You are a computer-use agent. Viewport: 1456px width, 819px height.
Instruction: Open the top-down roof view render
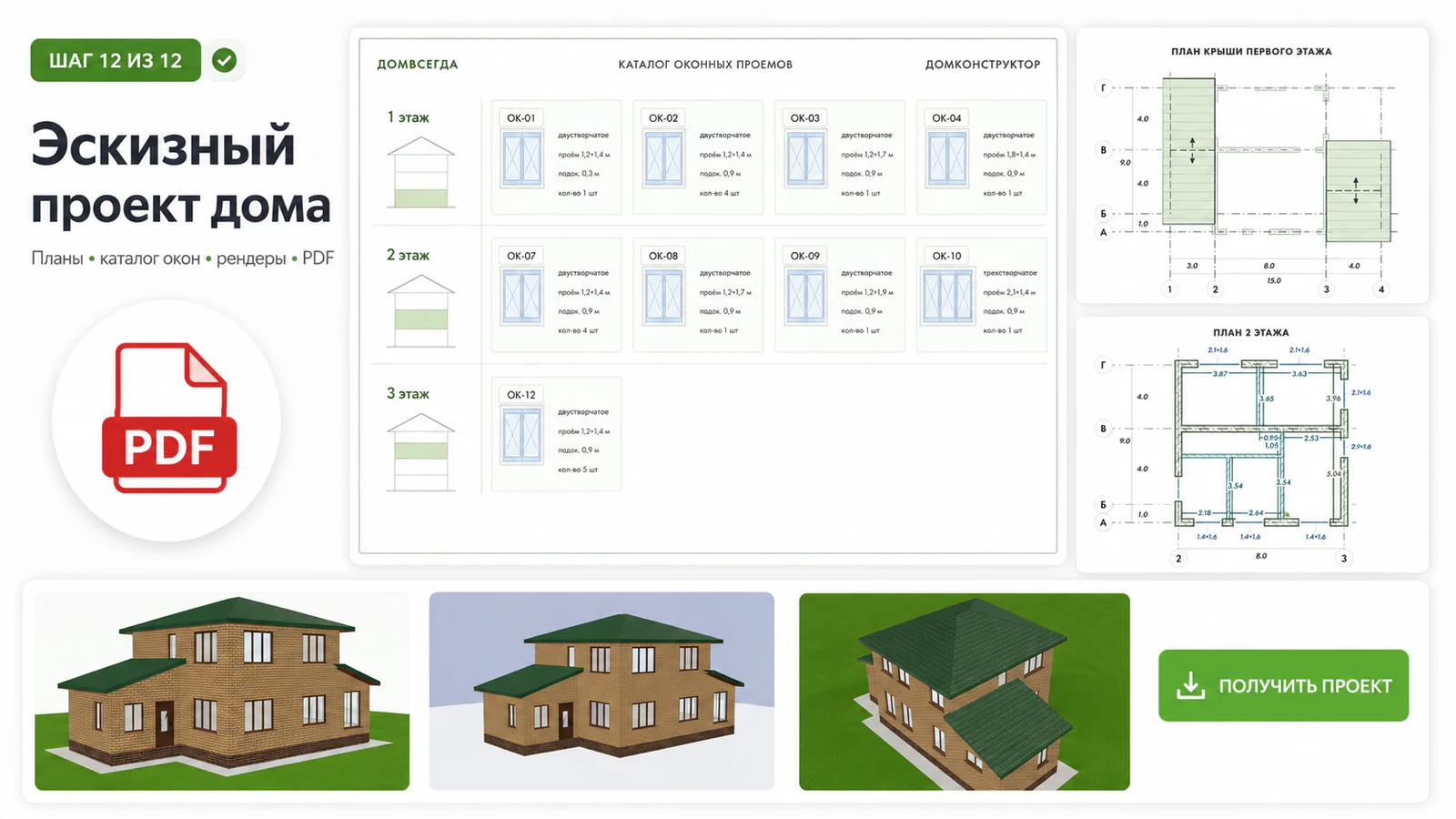coord(965,692)
